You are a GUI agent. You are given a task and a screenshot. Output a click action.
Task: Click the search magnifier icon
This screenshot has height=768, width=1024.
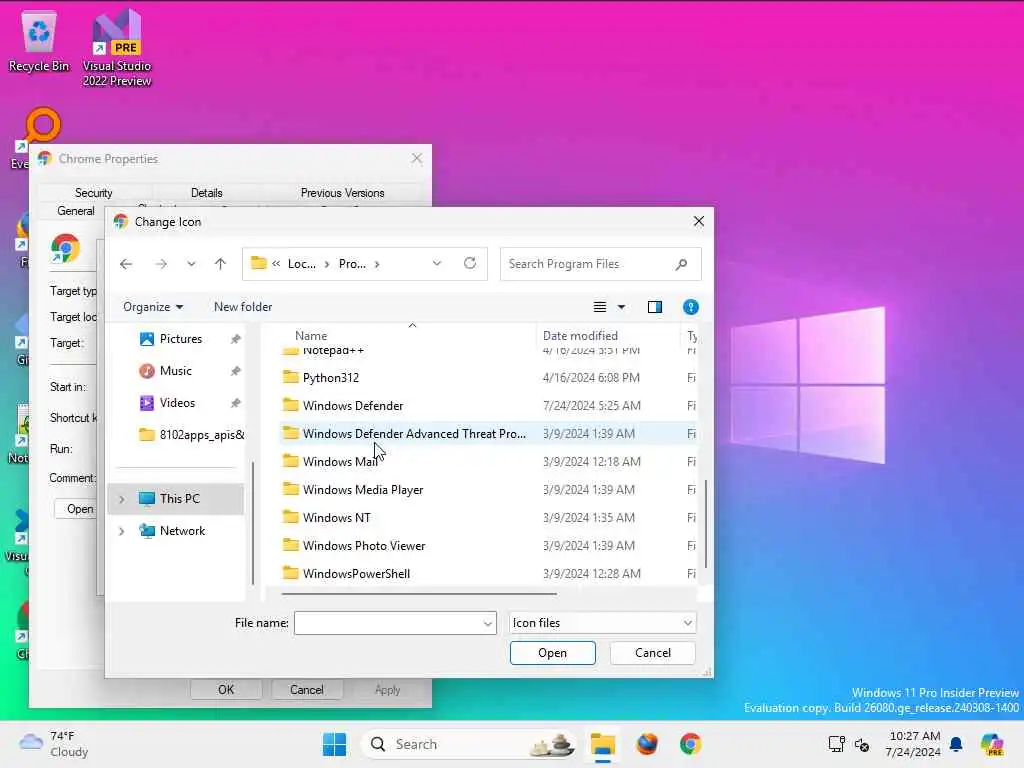coord(681,264)
